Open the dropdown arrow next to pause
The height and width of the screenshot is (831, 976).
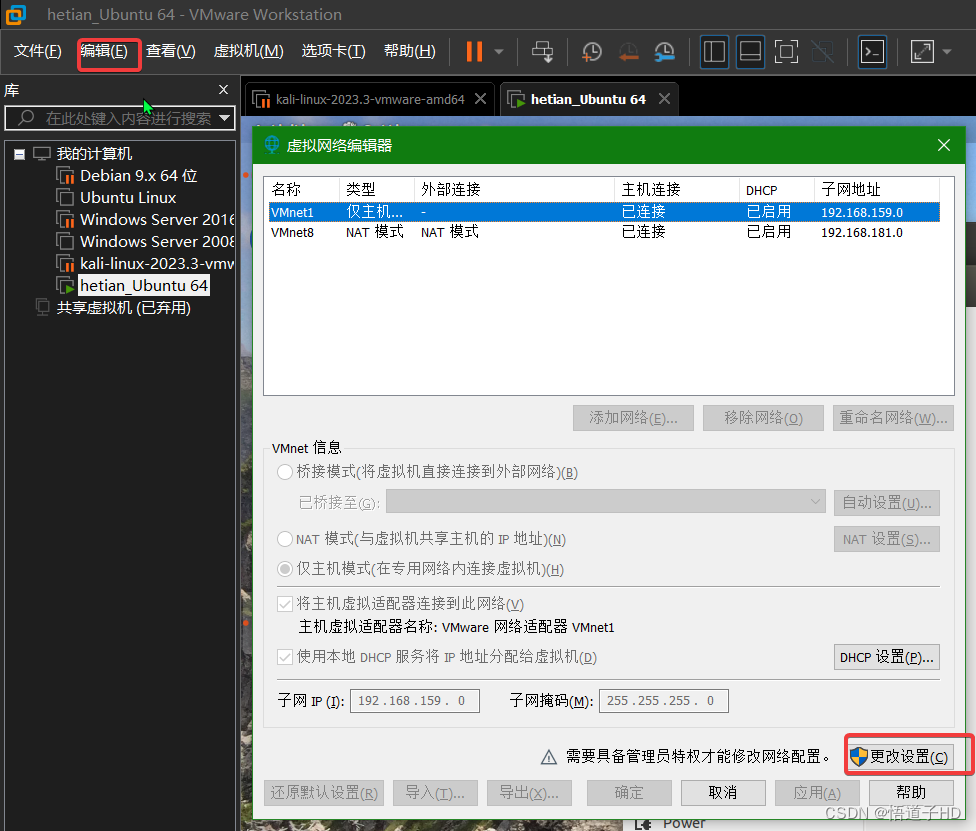pyautogui.click(x=499, y=52)
